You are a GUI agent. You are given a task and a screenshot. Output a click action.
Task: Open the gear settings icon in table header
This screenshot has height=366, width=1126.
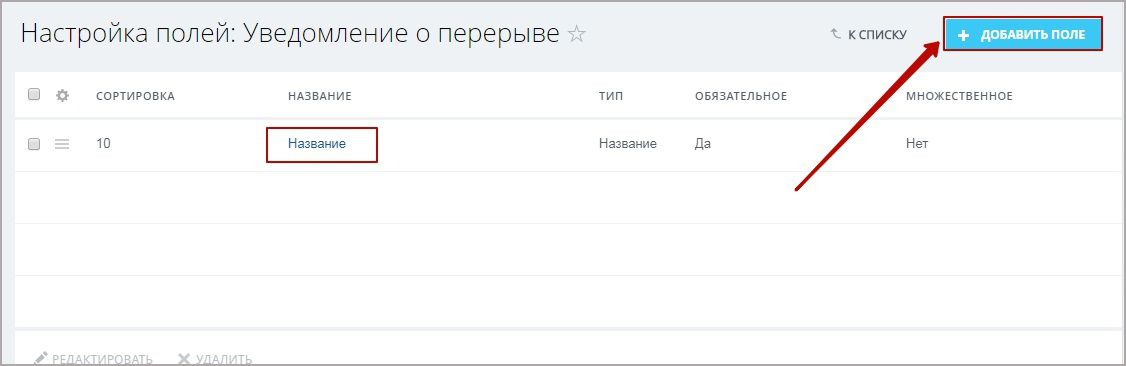[62, 95]
